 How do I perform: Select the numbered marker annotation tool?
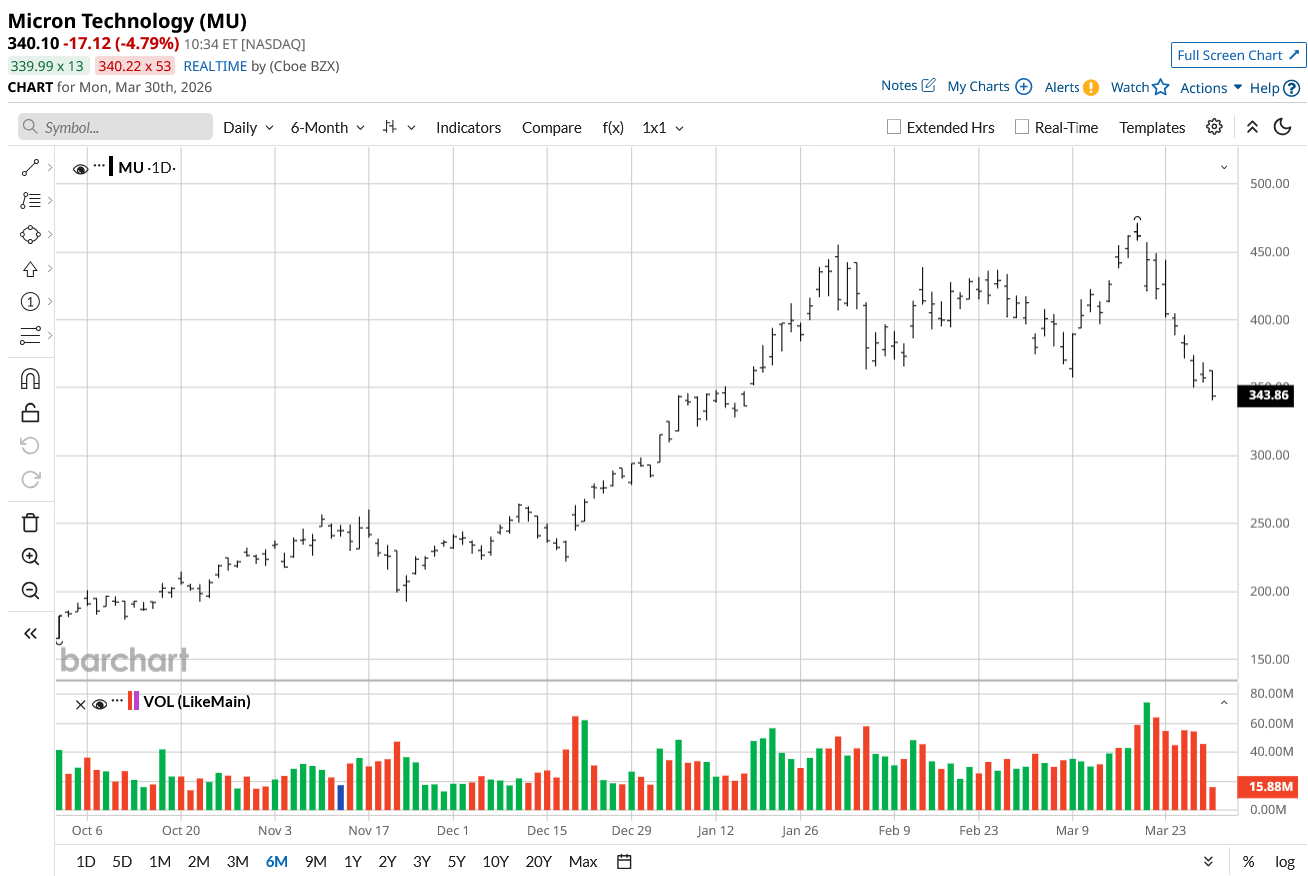(30, 302)
